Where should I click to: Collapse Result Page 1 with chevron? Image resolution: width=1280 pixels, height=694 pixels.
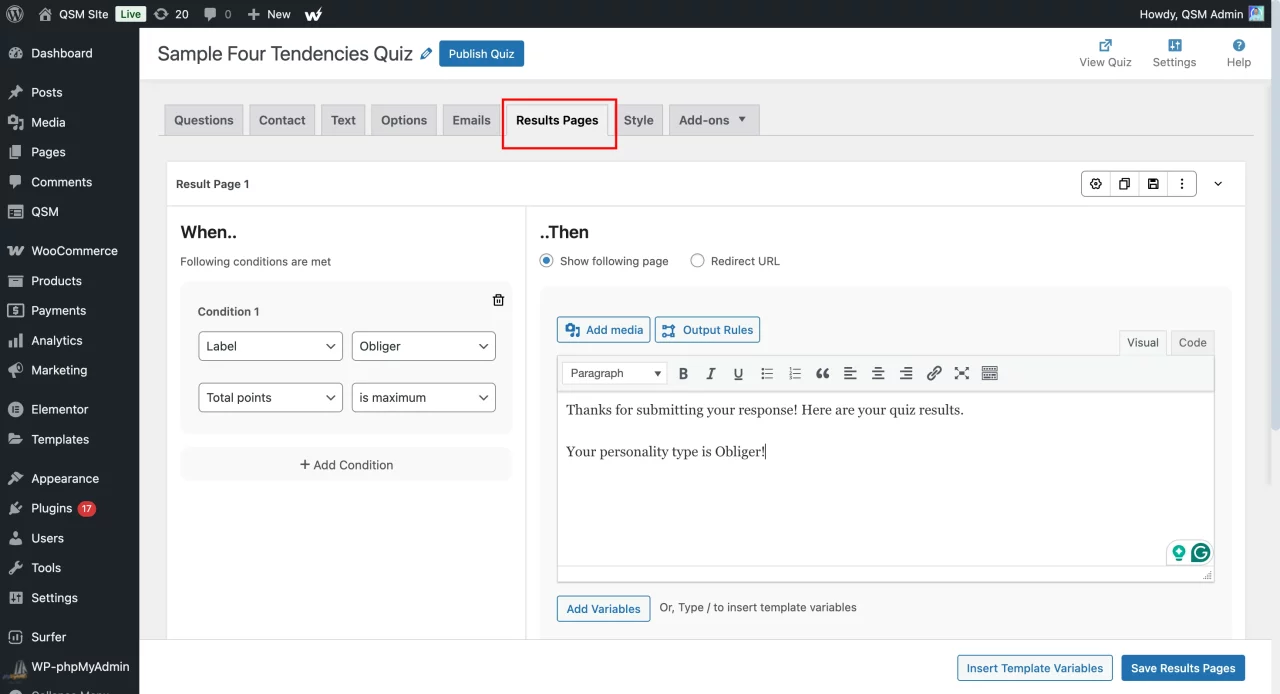pos(1218,184)
